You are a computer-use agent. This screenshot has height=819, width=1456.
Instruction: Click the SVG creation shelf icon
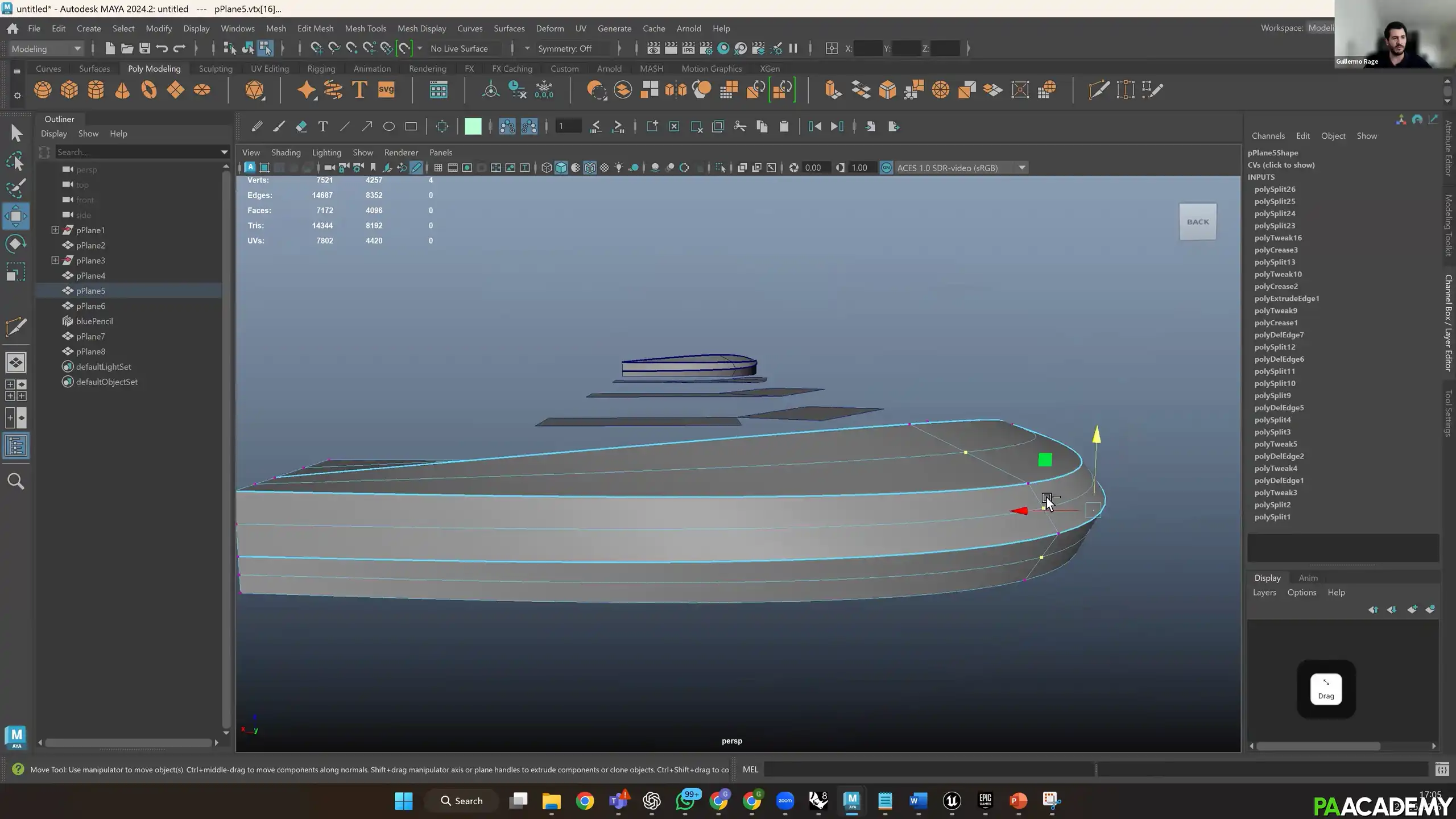[387, 90]
